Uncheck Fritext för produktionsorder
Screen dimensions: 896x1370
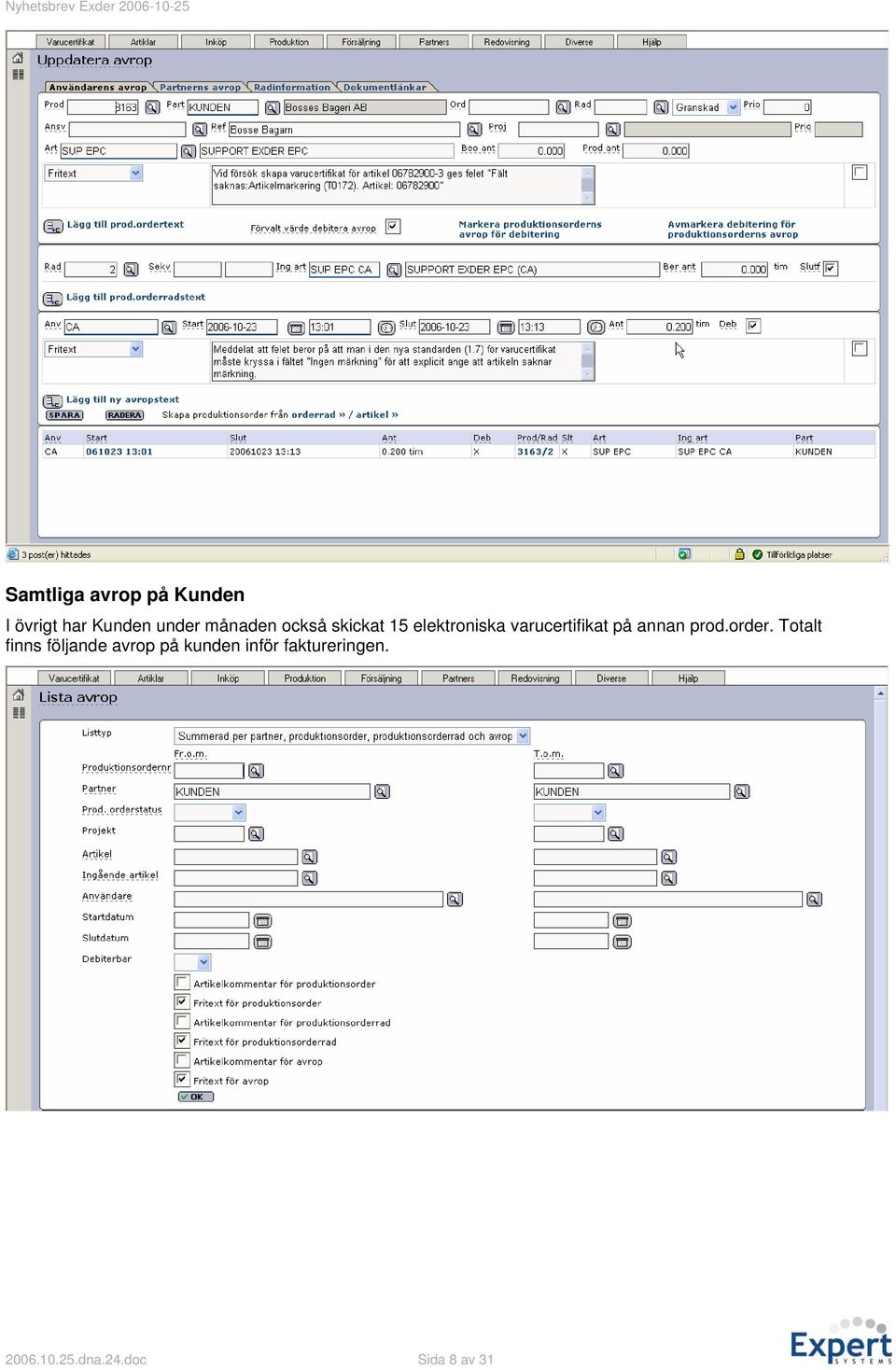pos(183,1001)
